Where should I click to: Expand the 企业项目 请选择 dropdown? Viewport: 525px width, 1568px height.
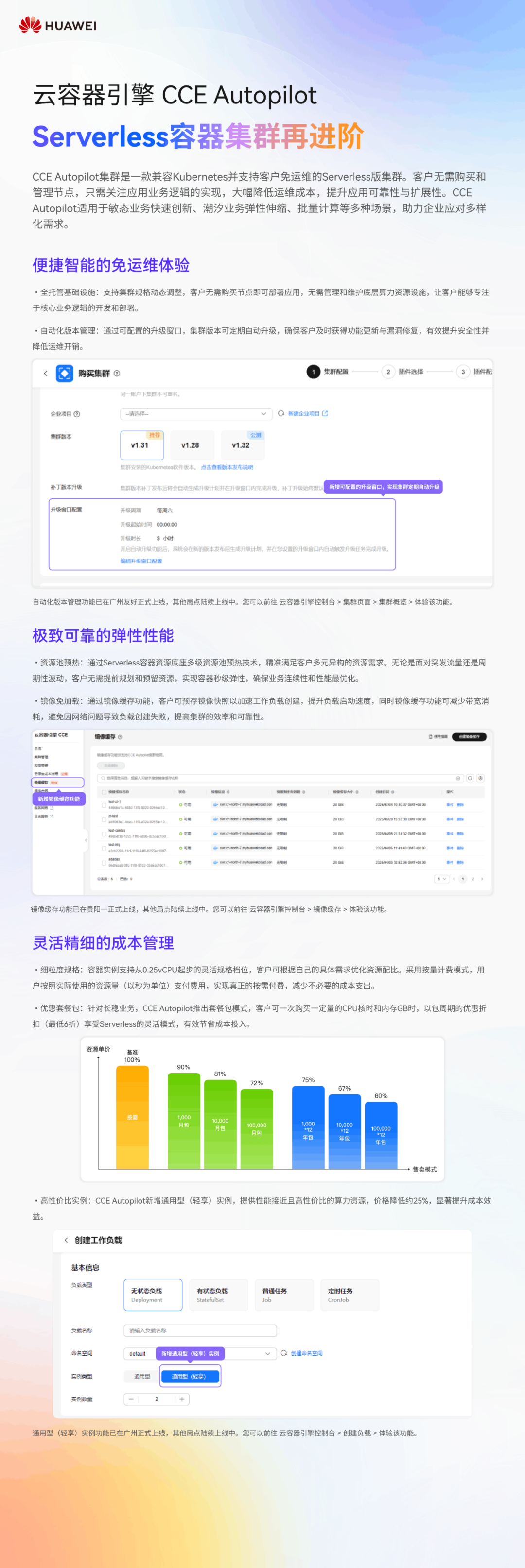tap(196, 414)
